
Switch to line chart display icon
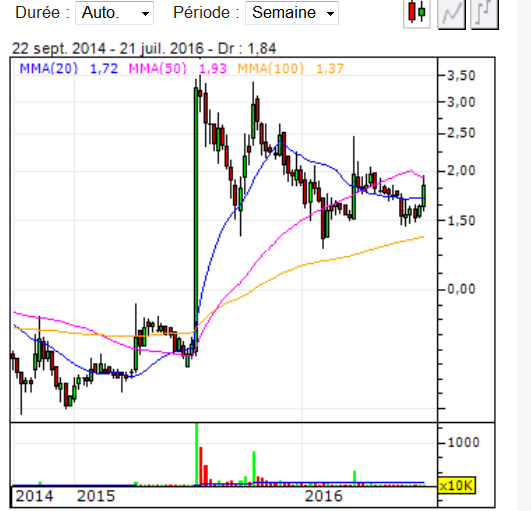click(451, 14)
